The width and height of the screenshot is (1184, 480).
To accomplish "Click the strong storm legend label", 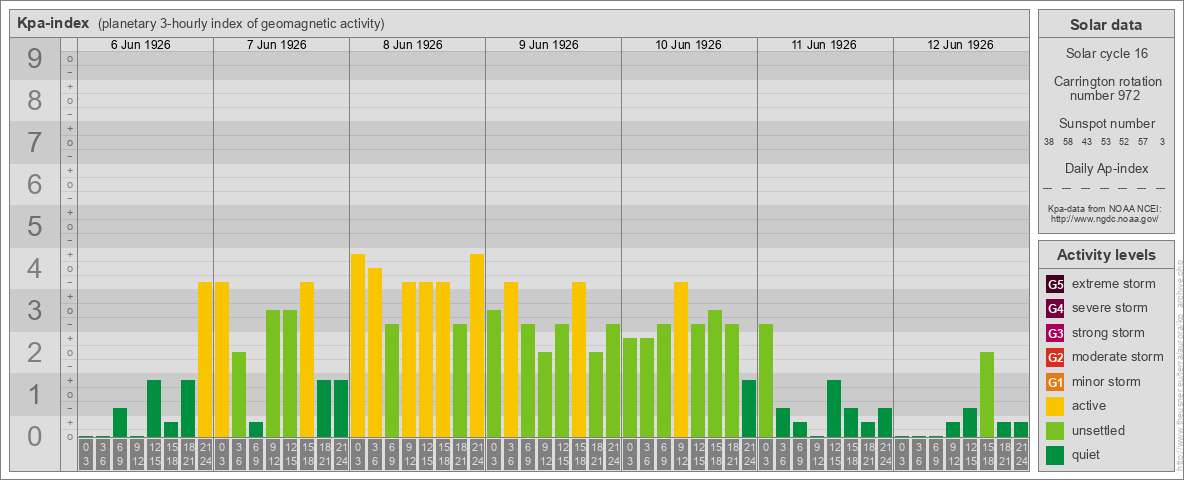I will [x=1108, y=333].
